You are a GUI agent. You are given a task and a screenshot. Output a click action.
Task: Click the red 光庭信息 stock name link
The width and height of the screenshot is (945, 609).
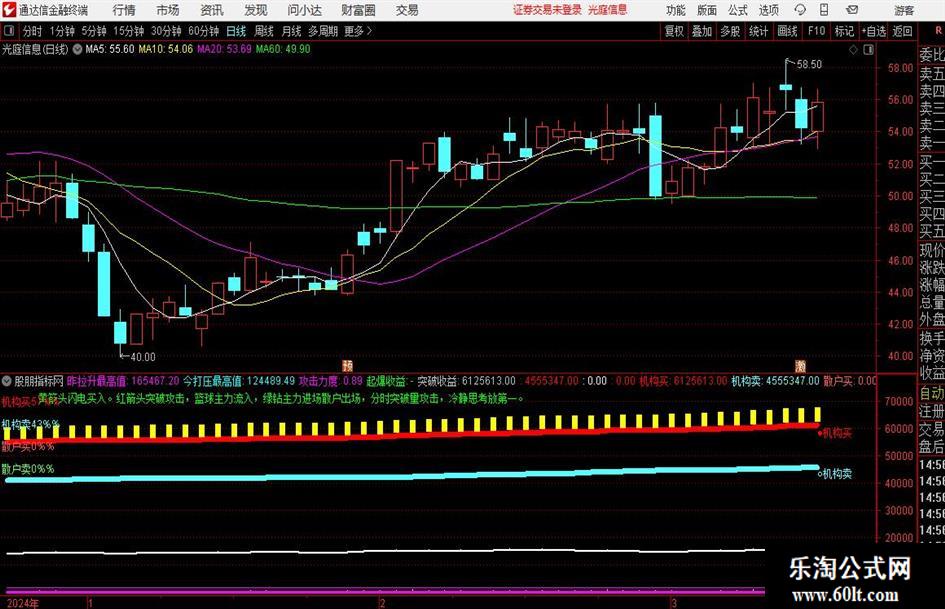(x=607, y=10)
